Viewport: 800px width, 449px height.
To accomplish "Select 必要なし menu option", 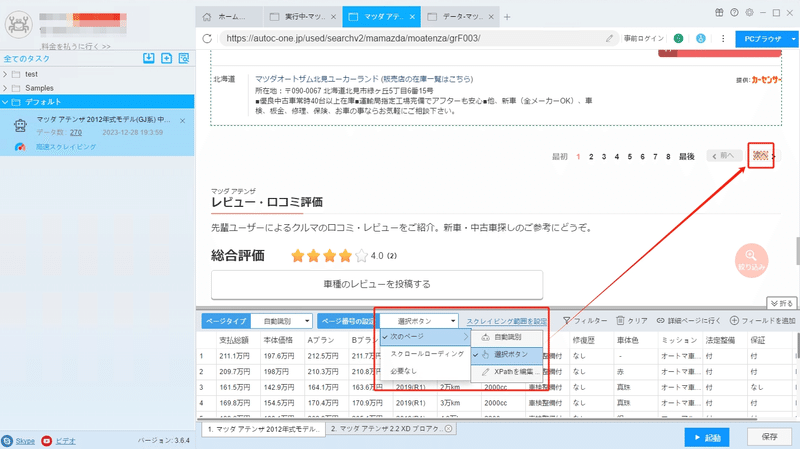I will 426,371.
